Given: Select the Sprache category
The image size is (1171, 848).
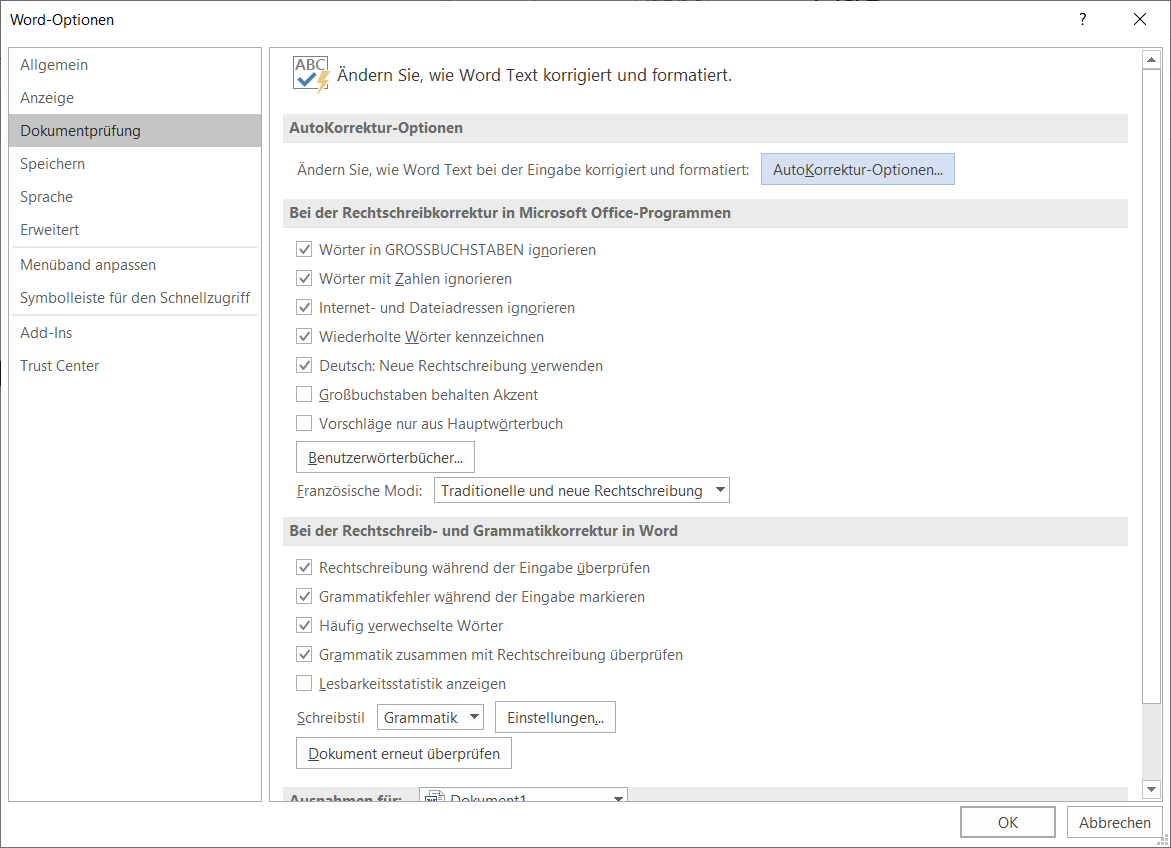Looking at the screenshot, I should click(x=135, y=196).
